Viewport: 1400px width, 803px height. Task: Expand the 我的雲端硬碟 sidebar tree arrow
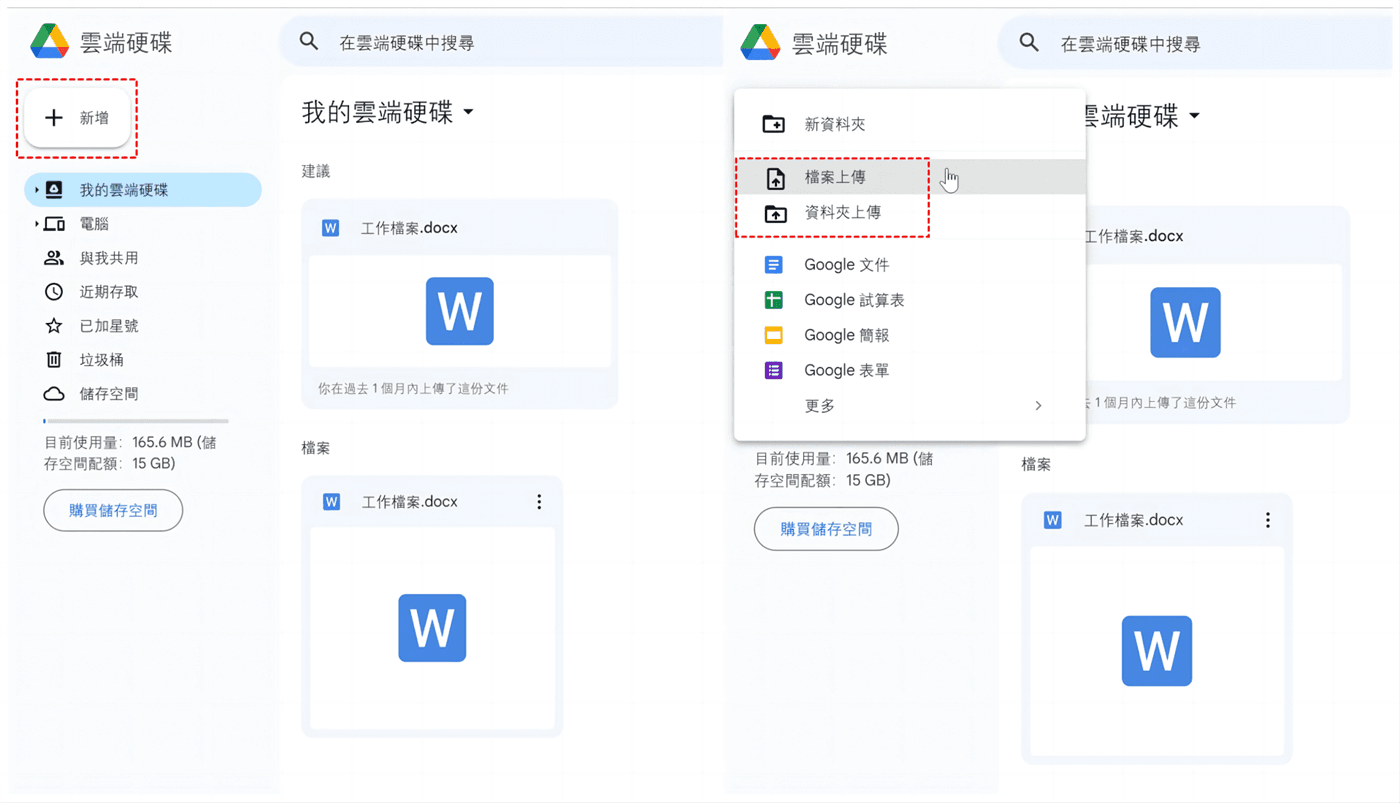click(37, 190)
